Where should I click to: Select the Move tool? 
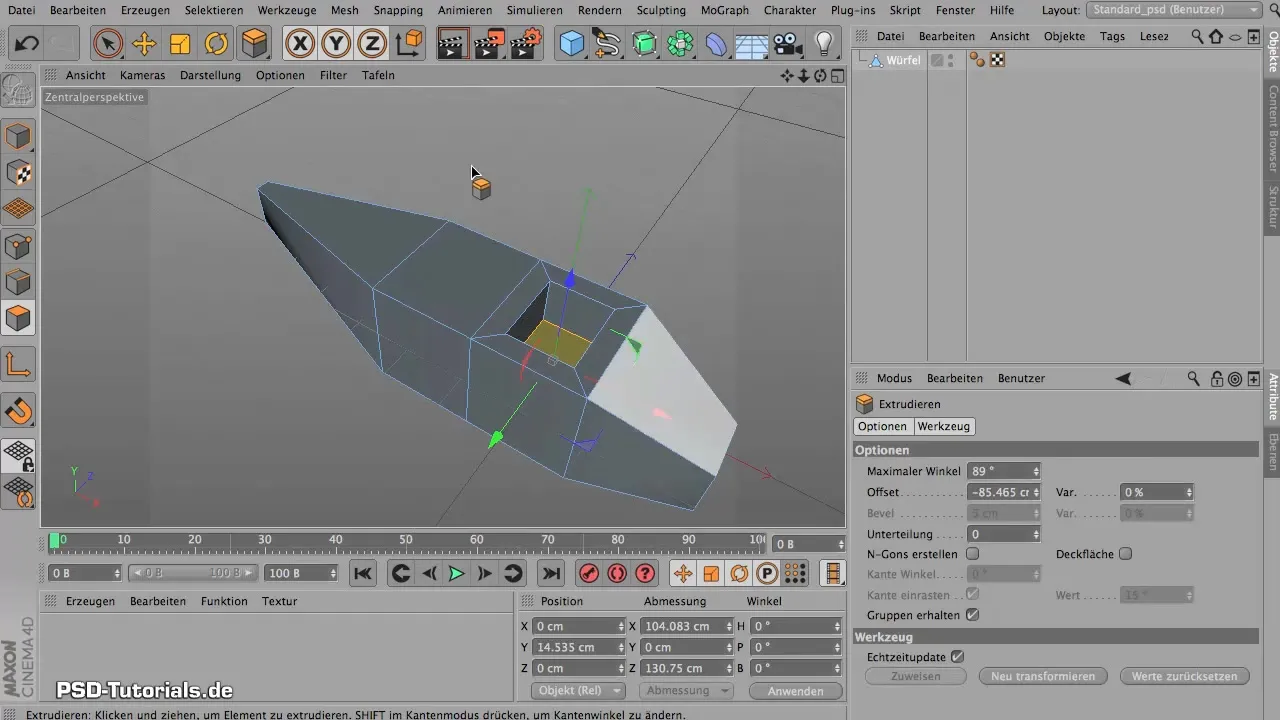(144, 44)
